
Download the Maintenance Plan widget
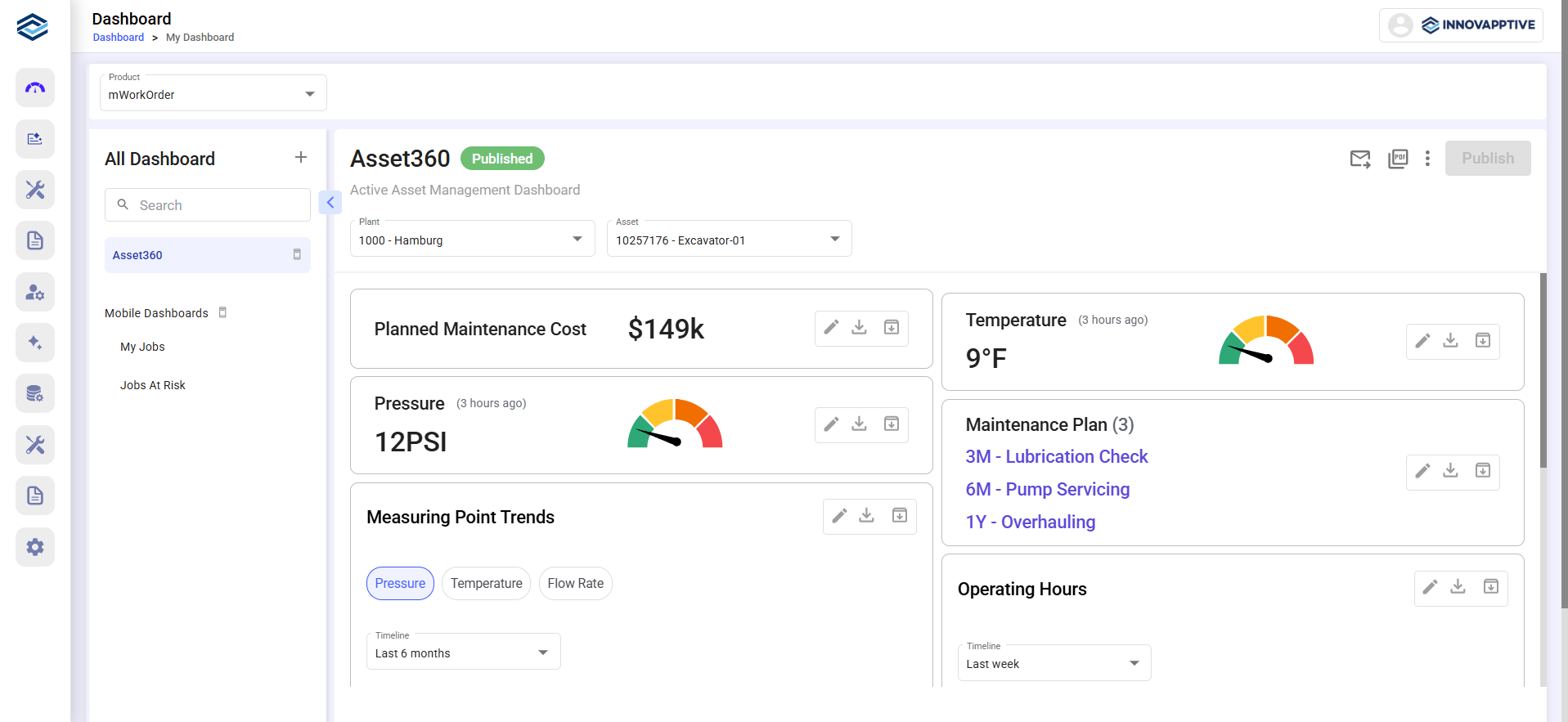[1450, 471]
